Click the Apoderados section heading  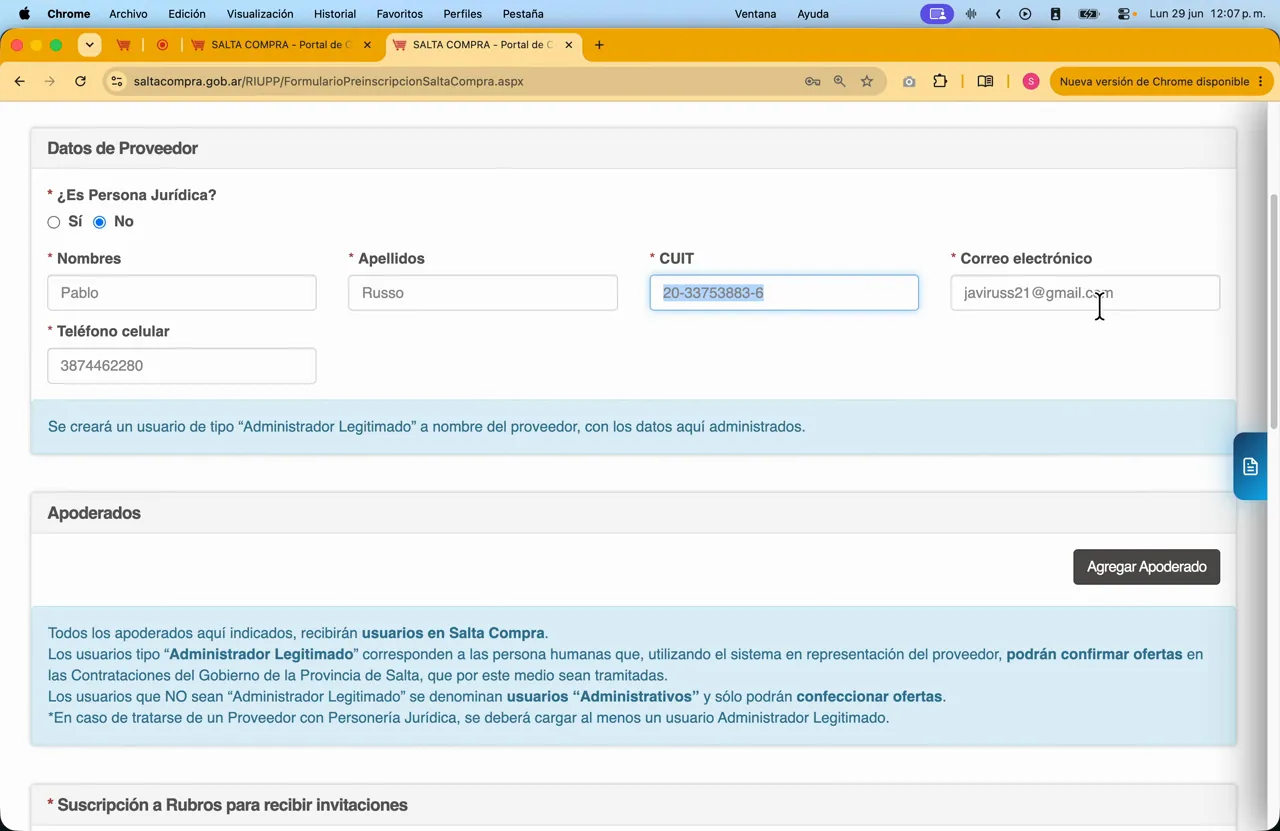click(94, 513)
